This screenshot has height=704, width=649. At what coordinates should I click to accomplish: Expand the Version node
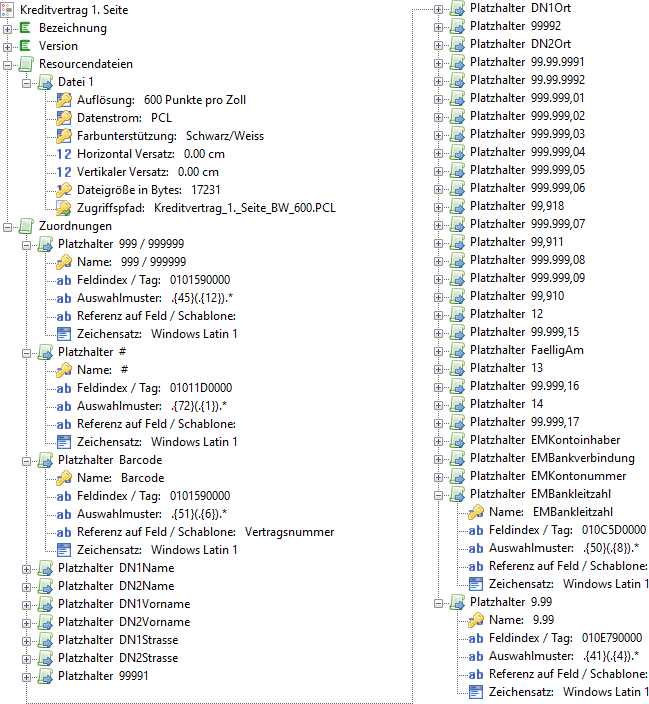[8, 46]
